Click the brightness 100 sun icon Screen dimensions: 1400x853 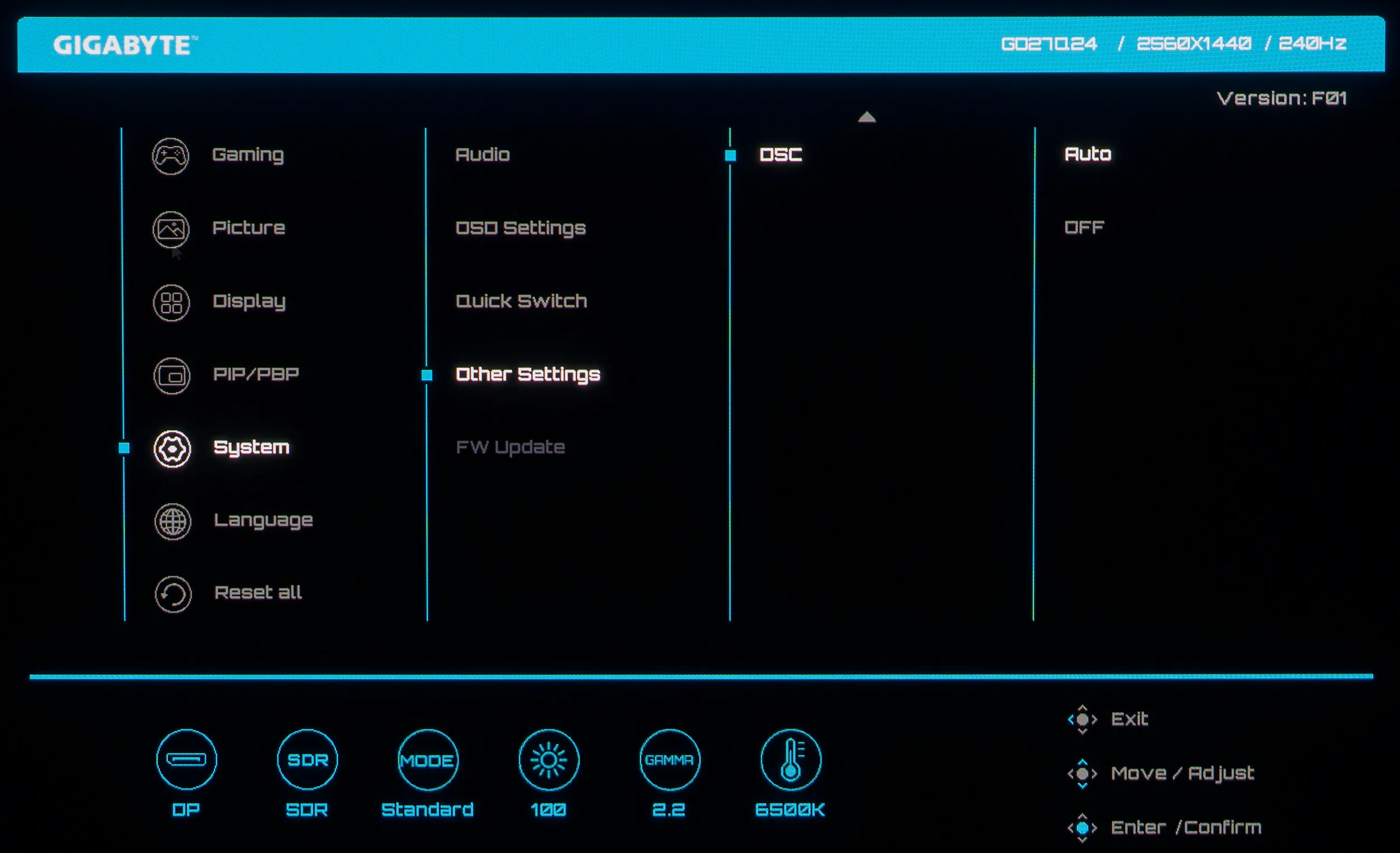[548, 759]
